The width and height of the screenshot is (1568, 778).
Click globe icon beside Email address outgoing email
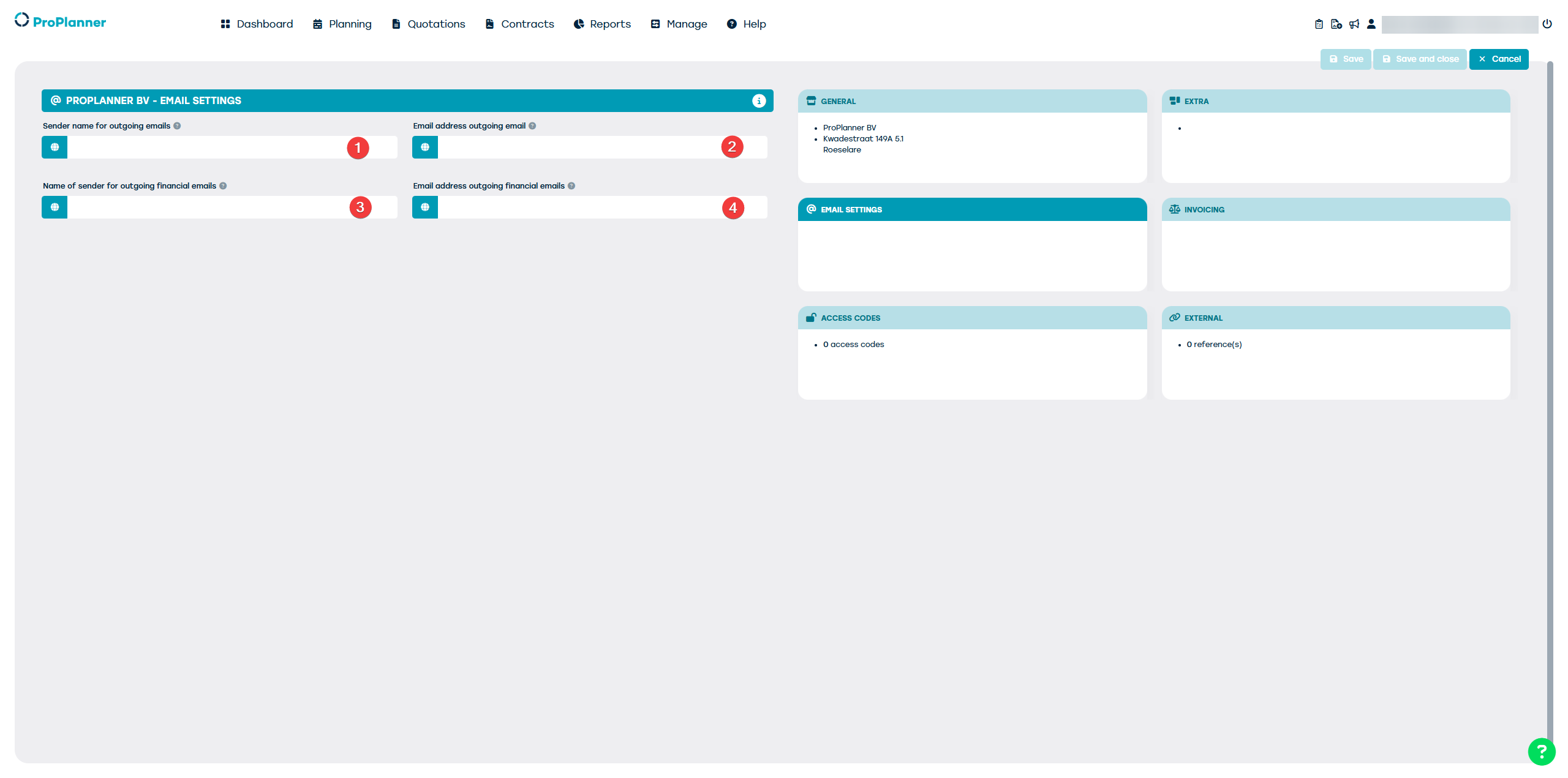[x=425, y=147]
